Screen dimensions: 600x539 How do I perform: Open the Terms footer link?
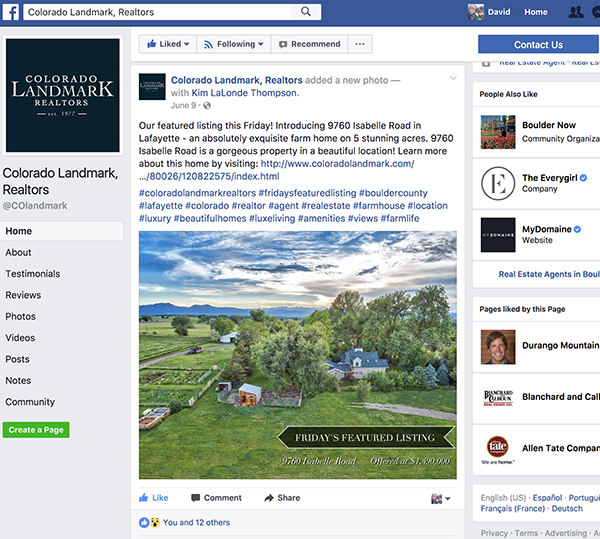526,533
